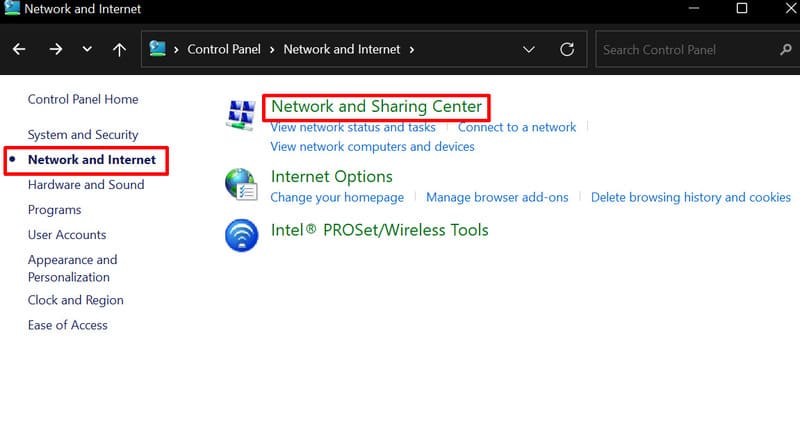Select Control Panel breadcrumb
Image resolution: width=800 pixels, height=435 pixels.
coord(224,49)
